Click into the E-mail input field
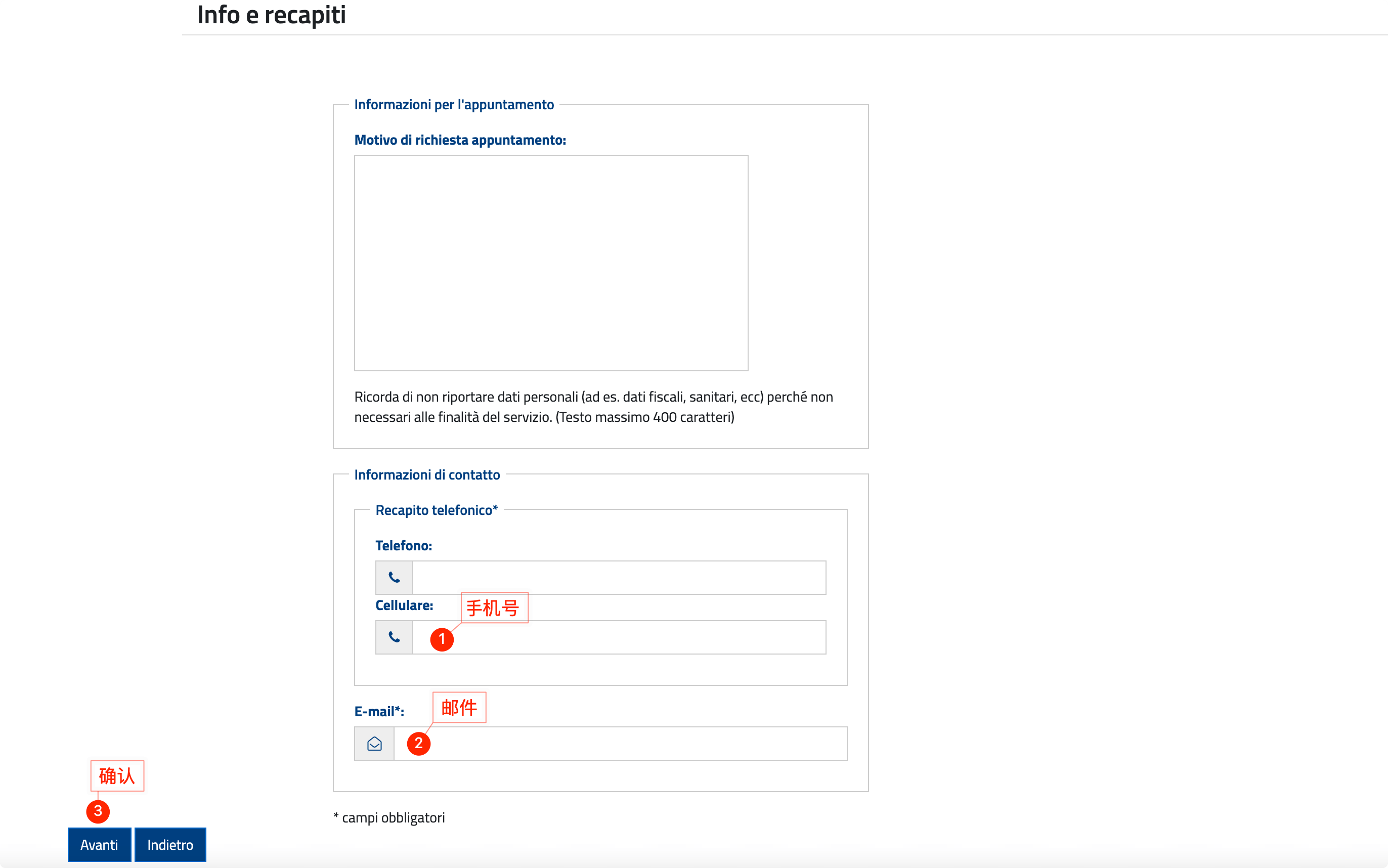 621,744
